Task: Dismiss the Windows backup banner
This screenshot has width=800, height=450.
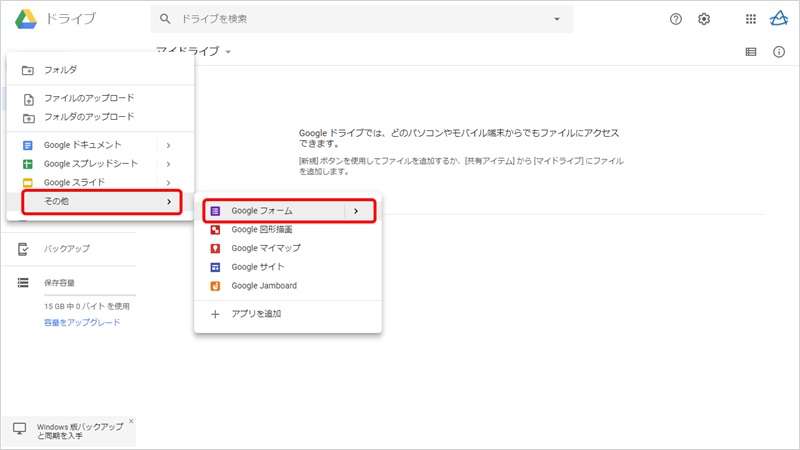Action: click(x=131, y=421)
